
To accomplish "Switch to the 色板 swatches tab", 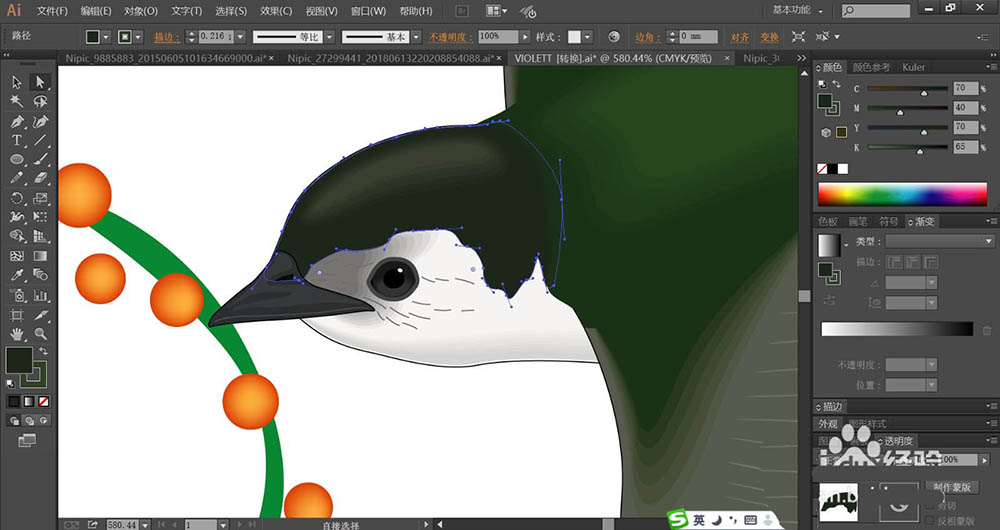I will (x=828, y=221).
